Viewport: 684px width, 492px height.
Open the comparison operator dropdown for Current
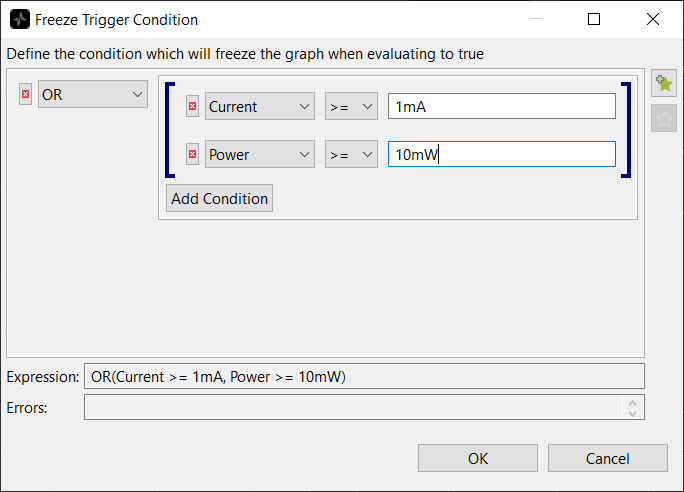(351, 107)
